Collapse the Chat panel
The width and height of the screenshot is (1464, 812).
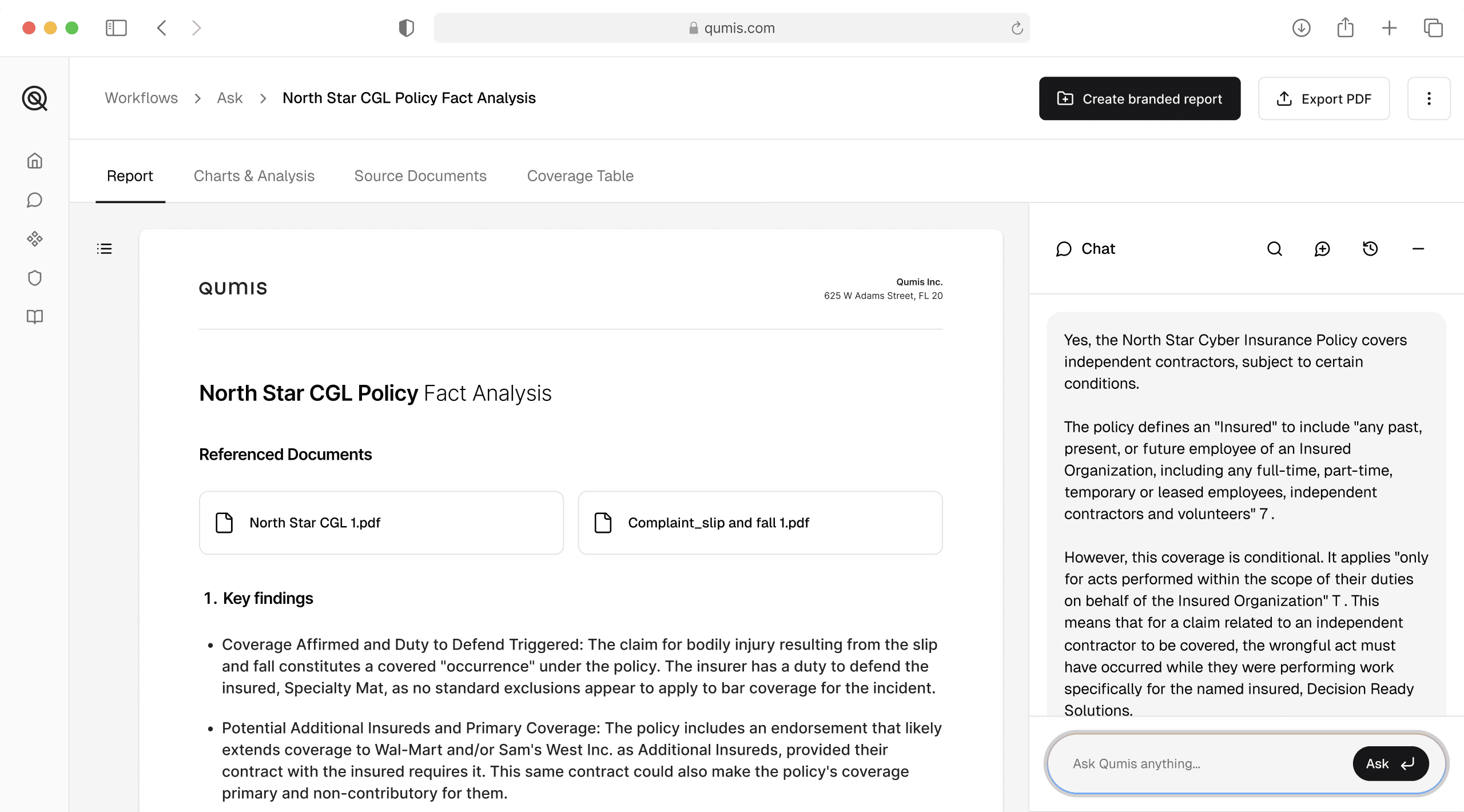tap(1418, 249)
